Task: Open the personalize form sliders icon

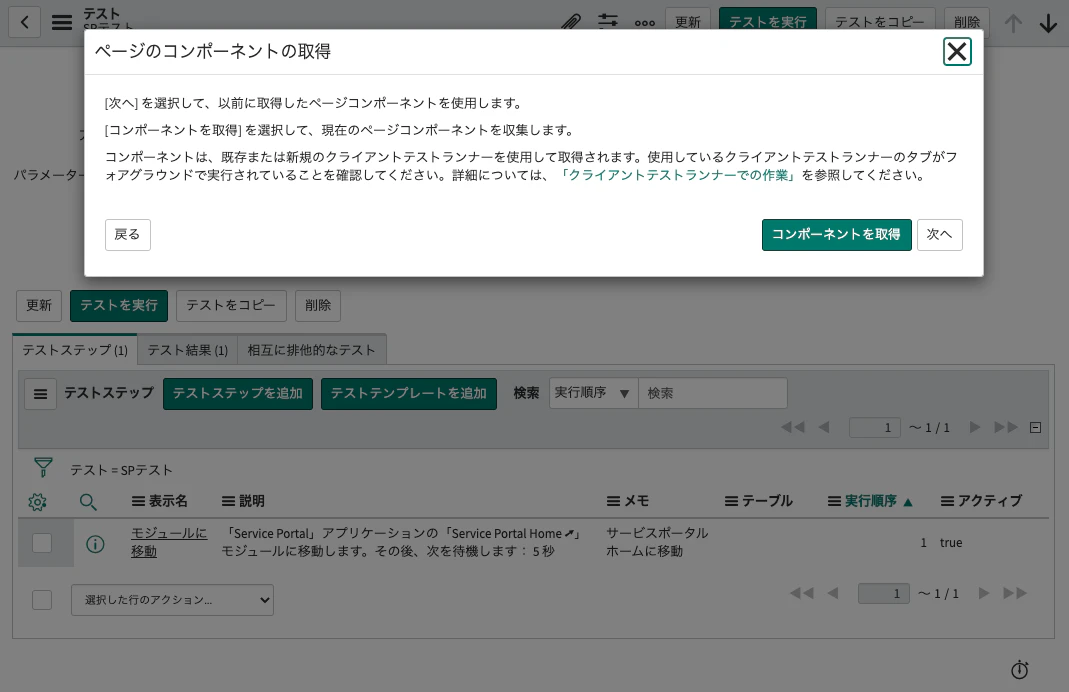Action: click(x=607, y=21)
